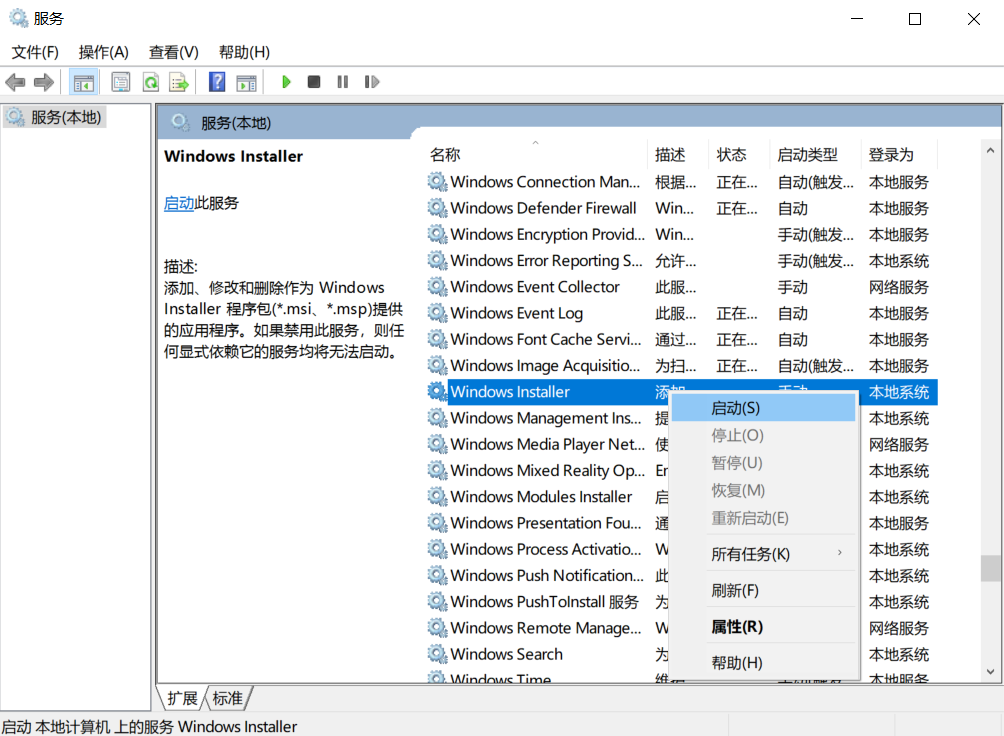Sort by the 状态 column header
The width and height of the screenshot is (1004, 736).
tap(738, 154)
